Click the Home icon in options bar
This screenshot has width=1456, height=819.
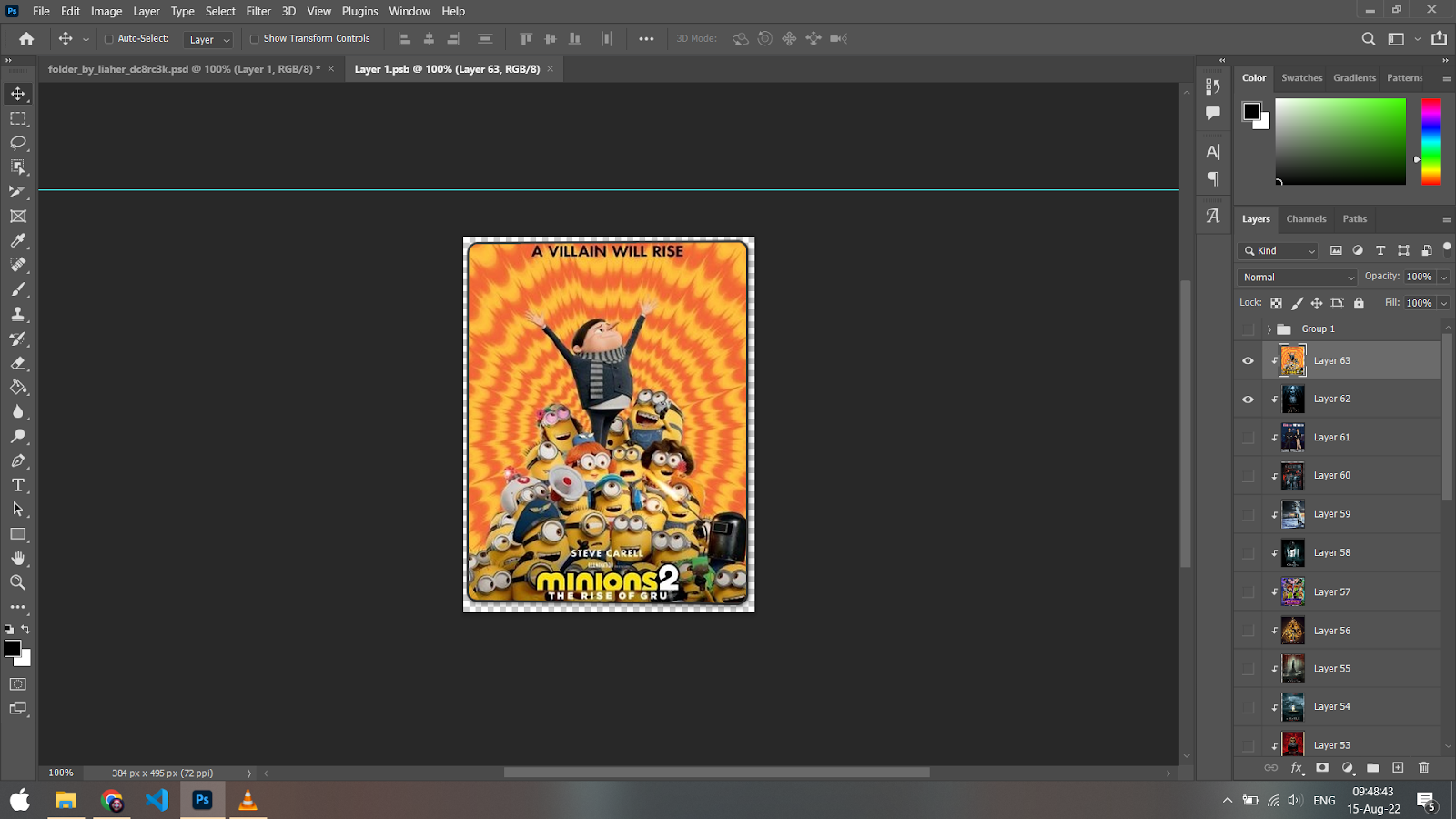tap(26, 39)
